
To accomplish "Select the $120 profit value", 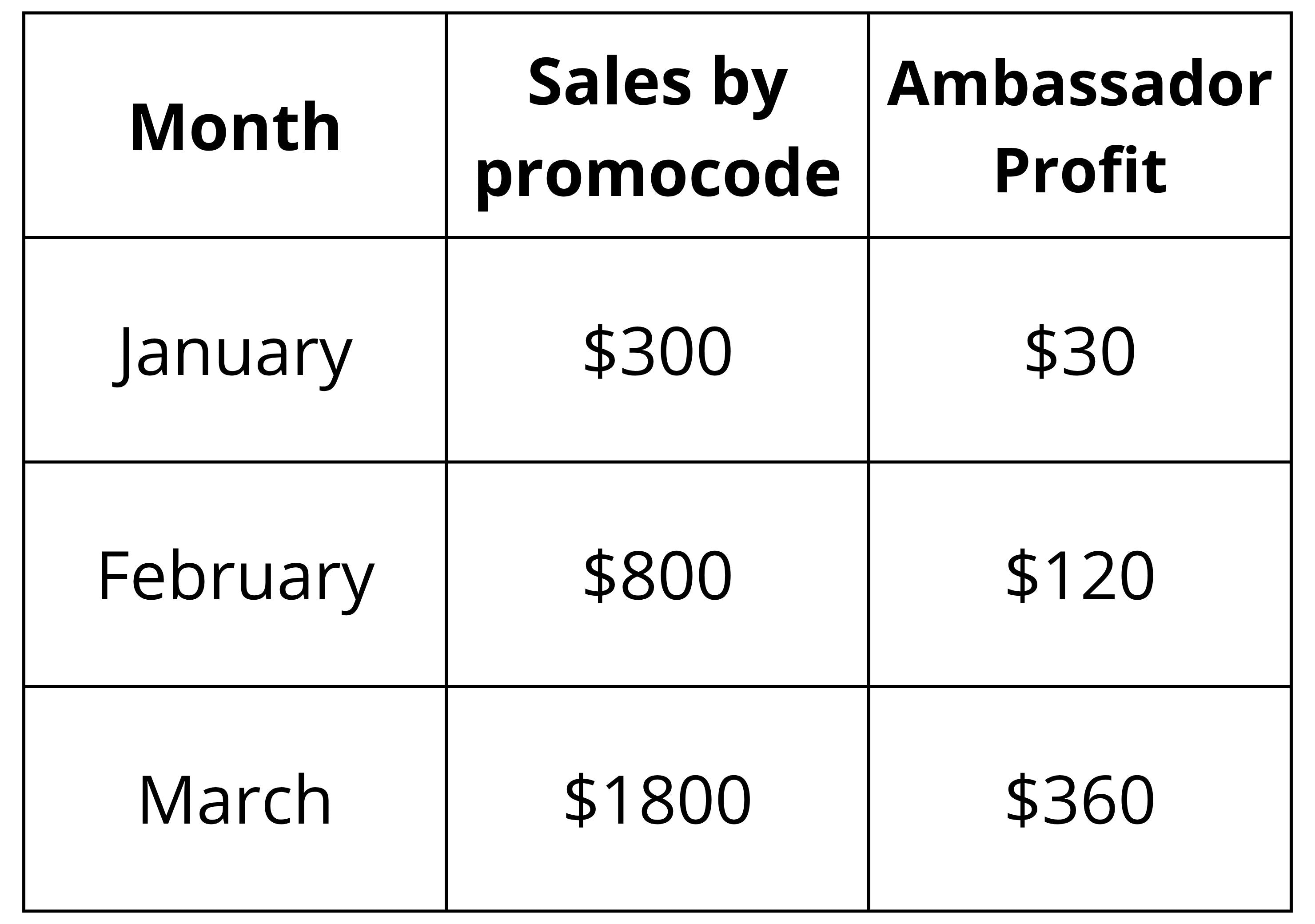I will click(1080, 575).
